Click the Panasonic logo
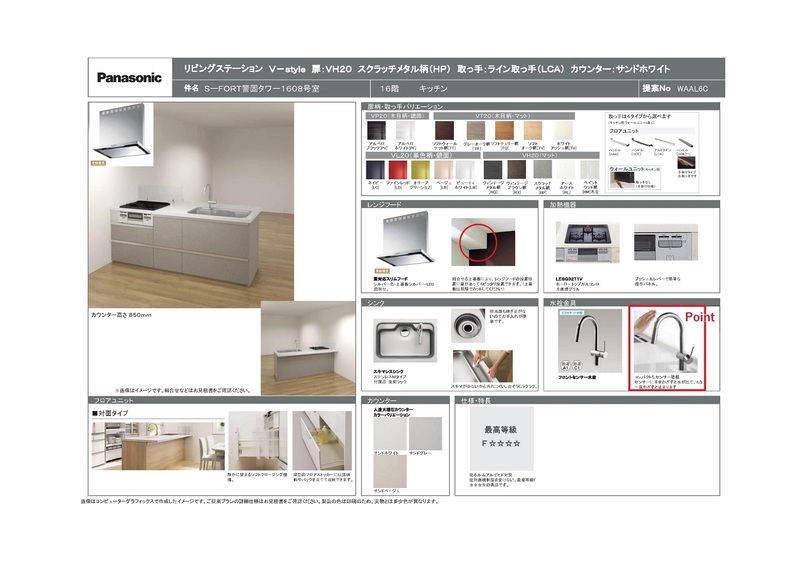The height and width of the screenshot is (566, 800). point(128,77)
